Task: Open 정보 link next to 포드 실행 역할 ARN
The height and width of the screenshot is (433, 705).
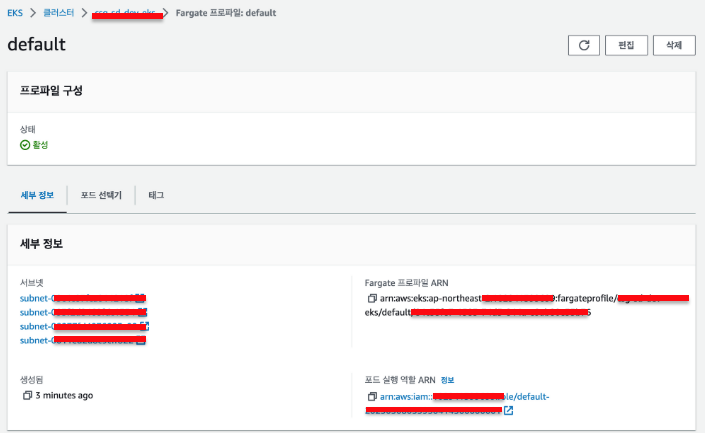Action: tap(447, 380)
